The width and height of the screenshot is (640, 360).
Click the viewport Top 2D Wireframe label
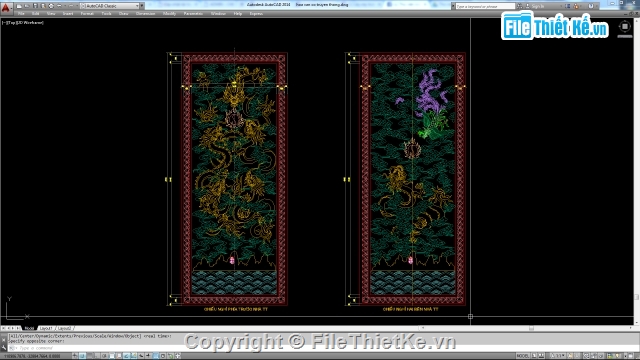tap(23, 22)
